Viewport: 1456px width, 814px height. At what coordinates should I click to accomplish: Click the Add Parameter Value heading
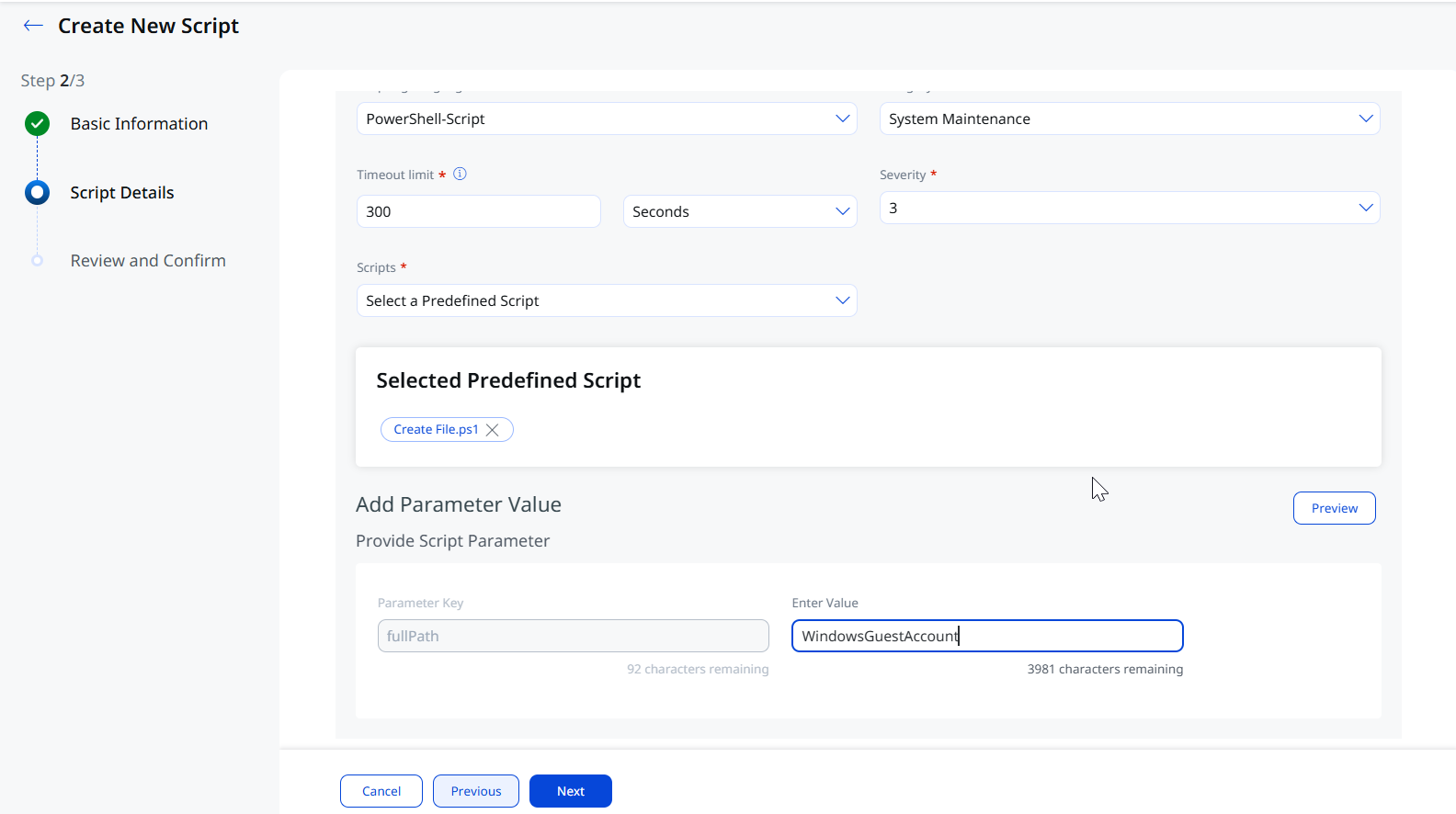coord(459,504)
